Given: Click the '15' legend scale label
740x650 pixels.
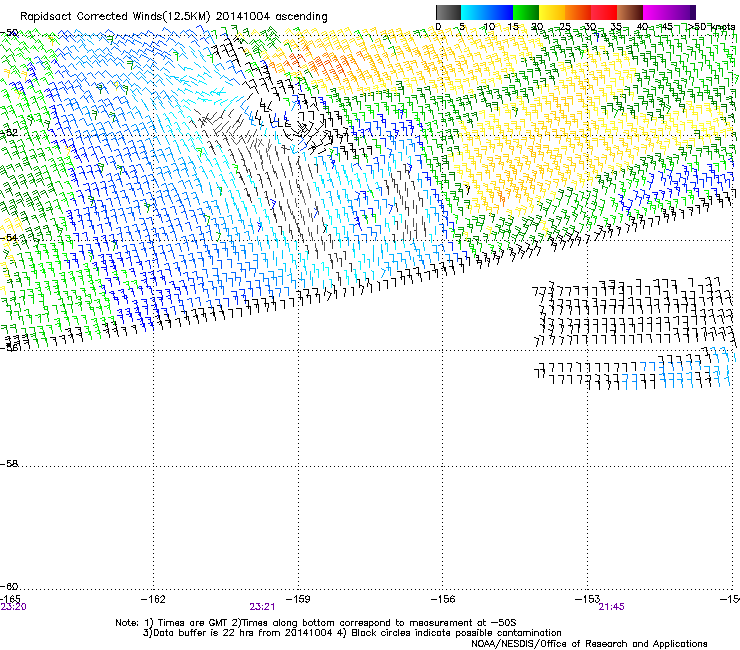Looking at the screenshot, I should tap(513, 27).
